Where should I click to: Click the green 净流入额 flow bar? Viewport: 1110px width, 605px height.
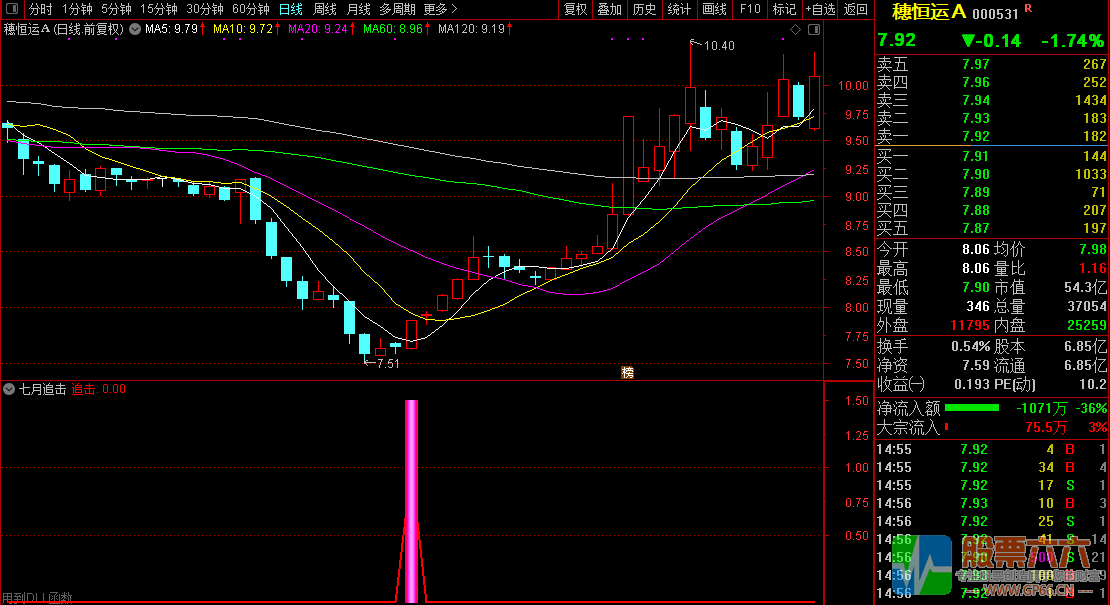(971, 408)
